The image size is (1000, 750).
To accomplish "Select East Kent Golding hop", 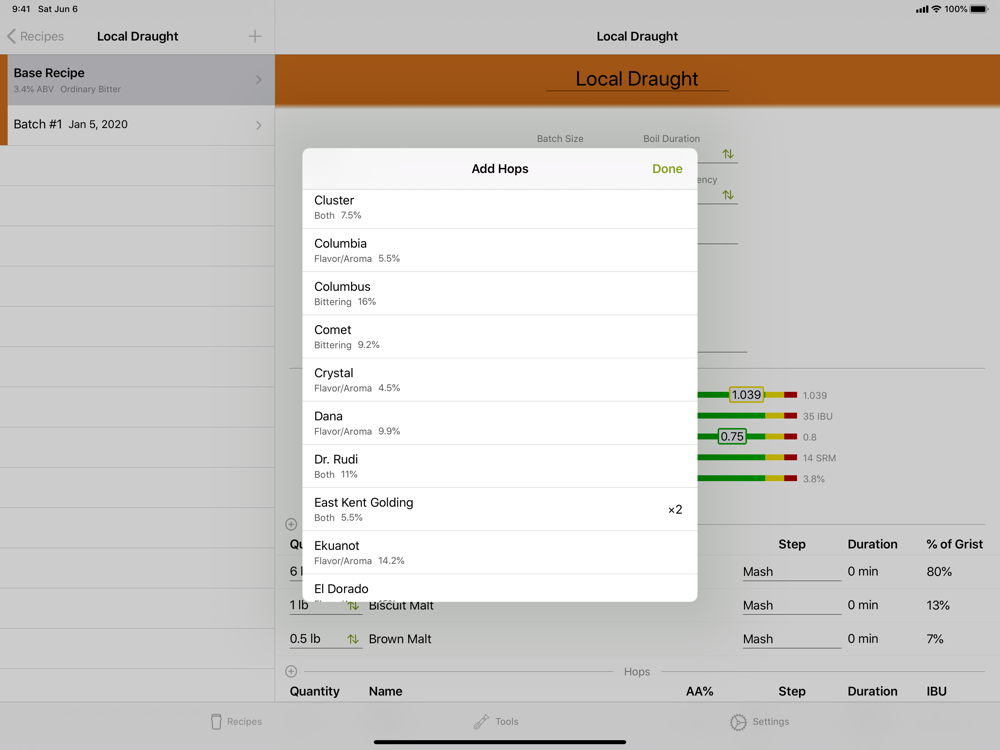I will (499, 510).
